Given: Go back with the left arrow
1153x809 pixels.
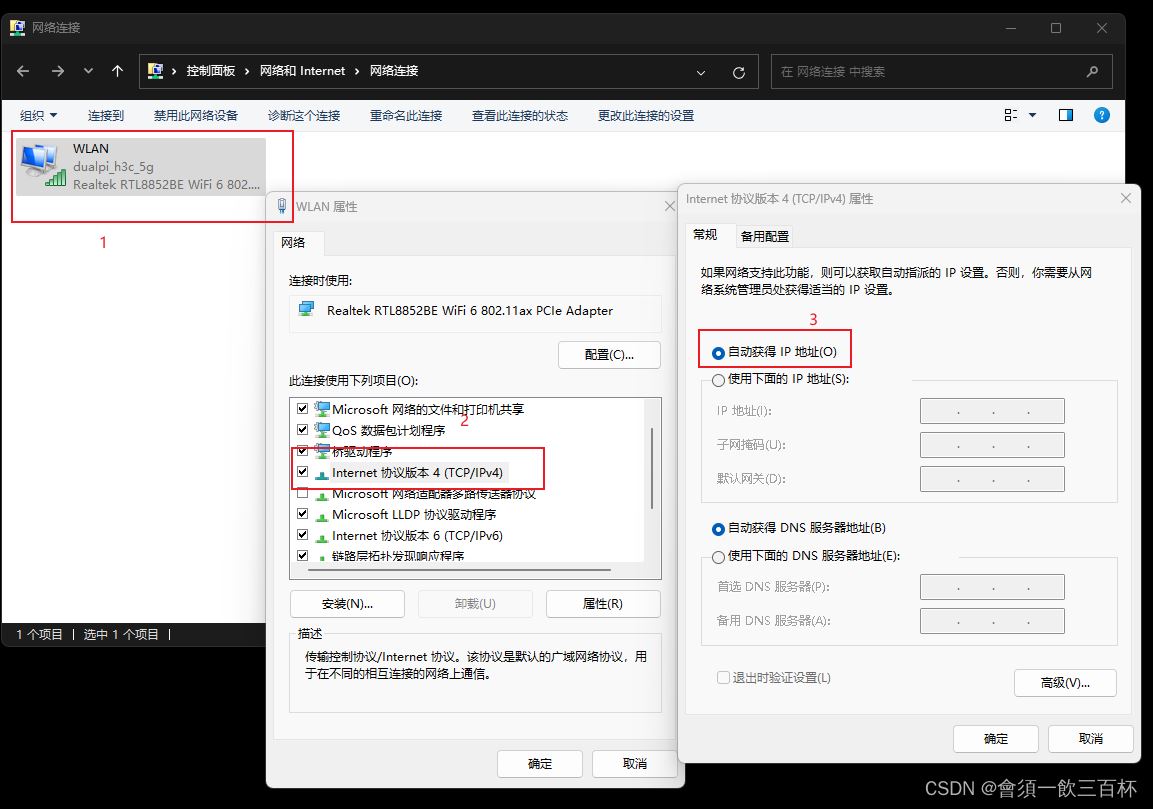Looking at the screenshot, I should tap(23, 71).
